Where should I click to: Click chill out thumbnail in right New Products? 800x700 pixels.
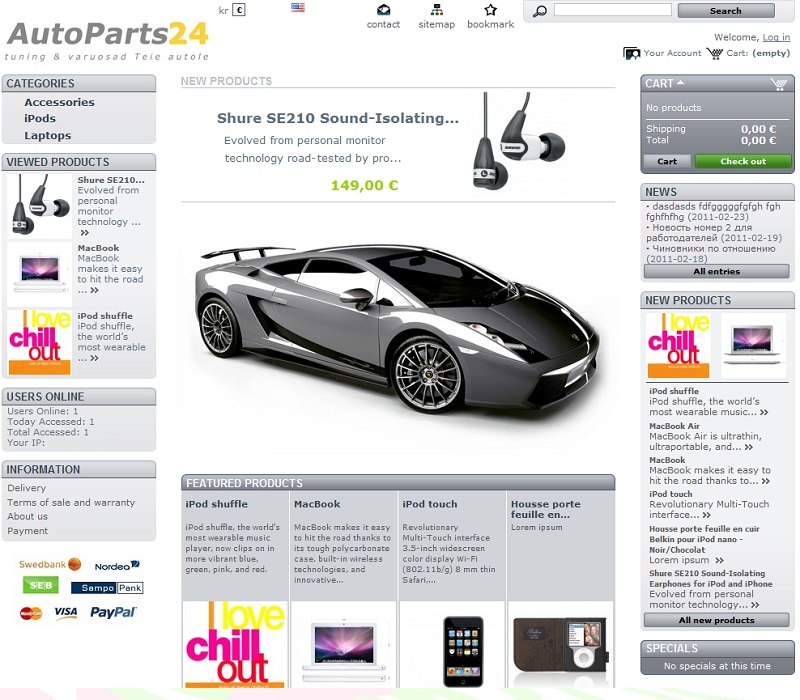click(679, 345)
